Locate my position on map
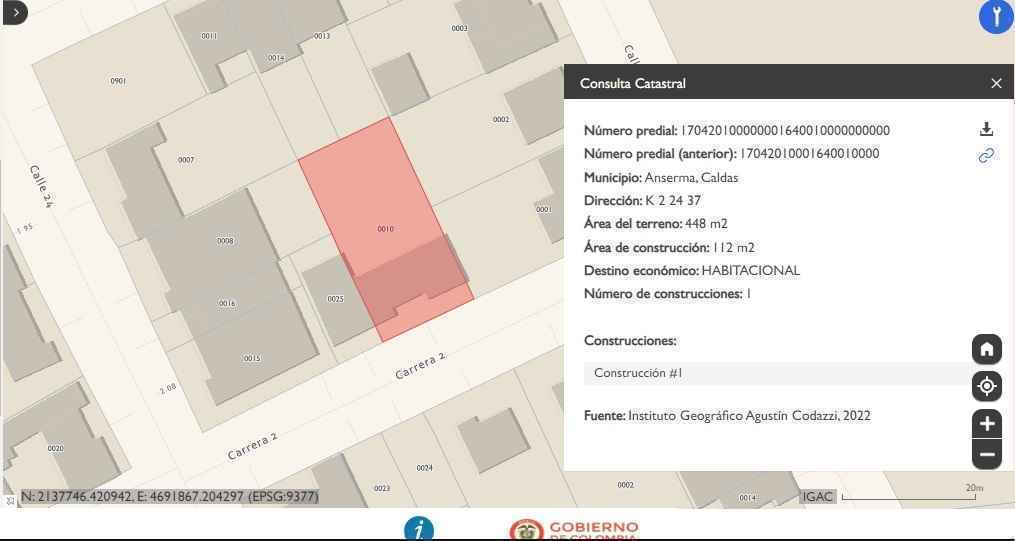 (986, 386)
